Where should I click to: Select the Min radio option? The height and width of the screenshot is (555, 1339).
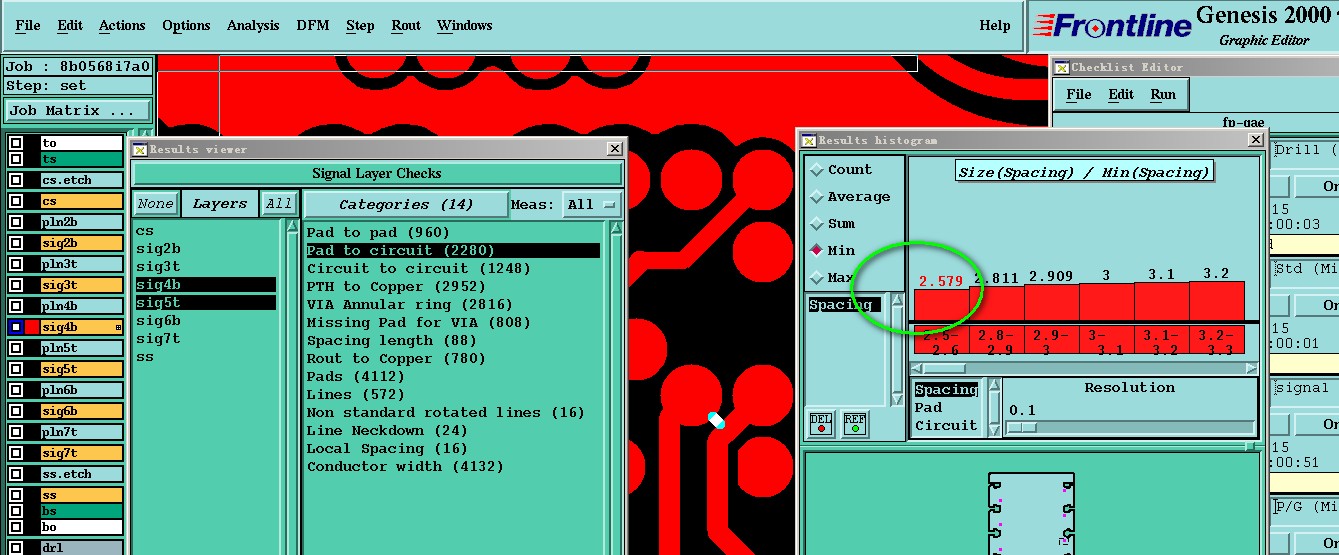[x=817, y=251]
